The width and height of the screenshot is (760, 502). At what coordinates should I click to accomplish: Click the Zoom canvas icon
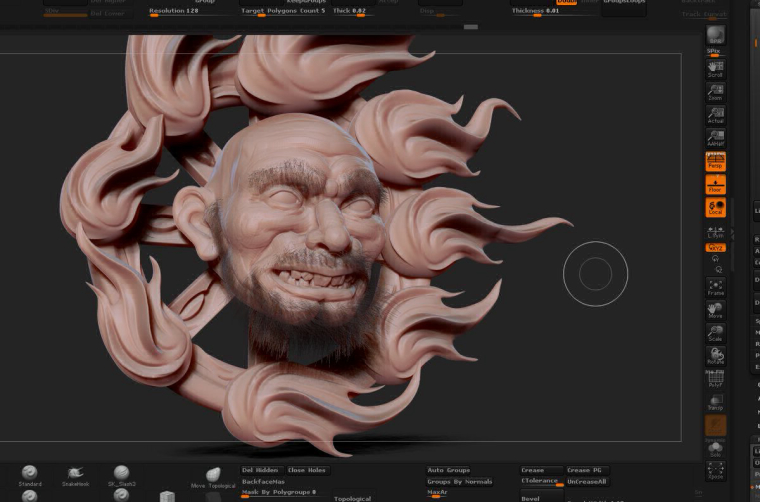[715, 92]
